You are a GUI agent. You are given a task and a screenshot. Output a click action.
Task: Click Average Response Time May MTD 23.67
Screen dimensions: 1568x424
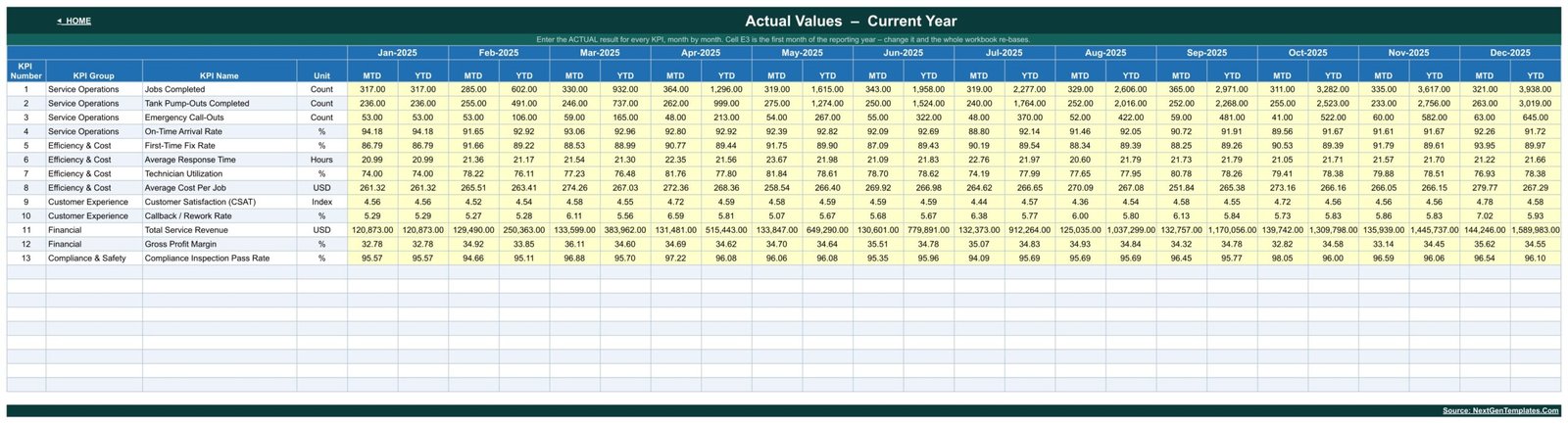[776, 160]
